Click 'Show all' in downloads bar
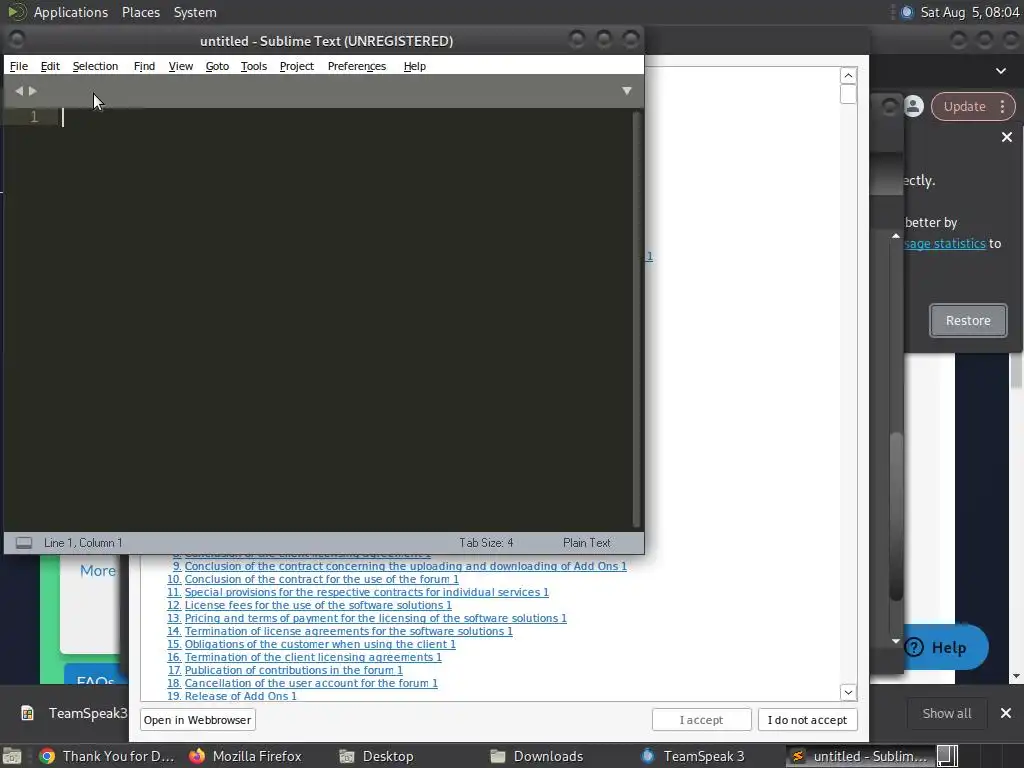The image size is (1024, 768). [946, 713]
